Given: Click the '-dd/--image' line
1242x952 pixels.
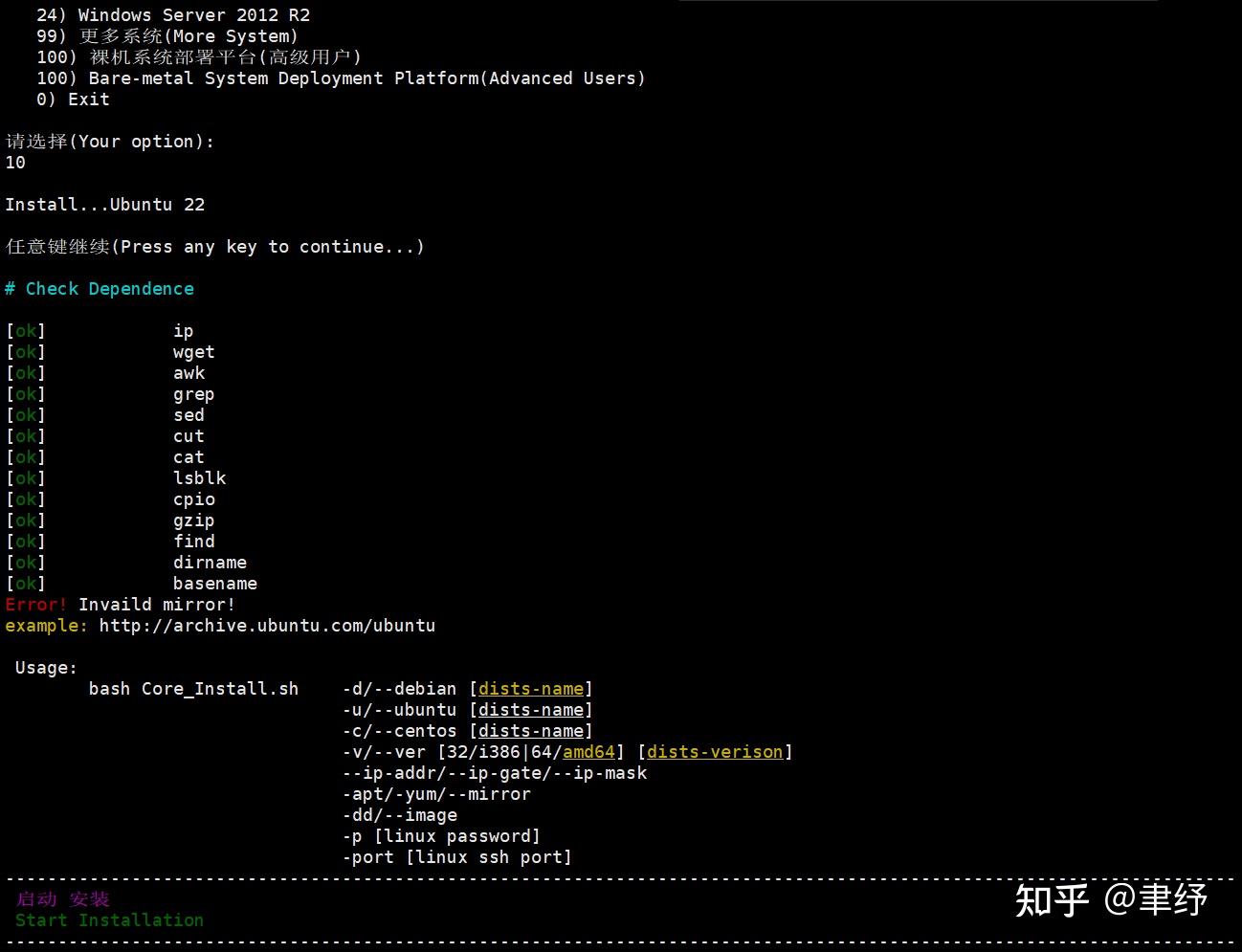Looking at the screenshot, I should point(400,815).
